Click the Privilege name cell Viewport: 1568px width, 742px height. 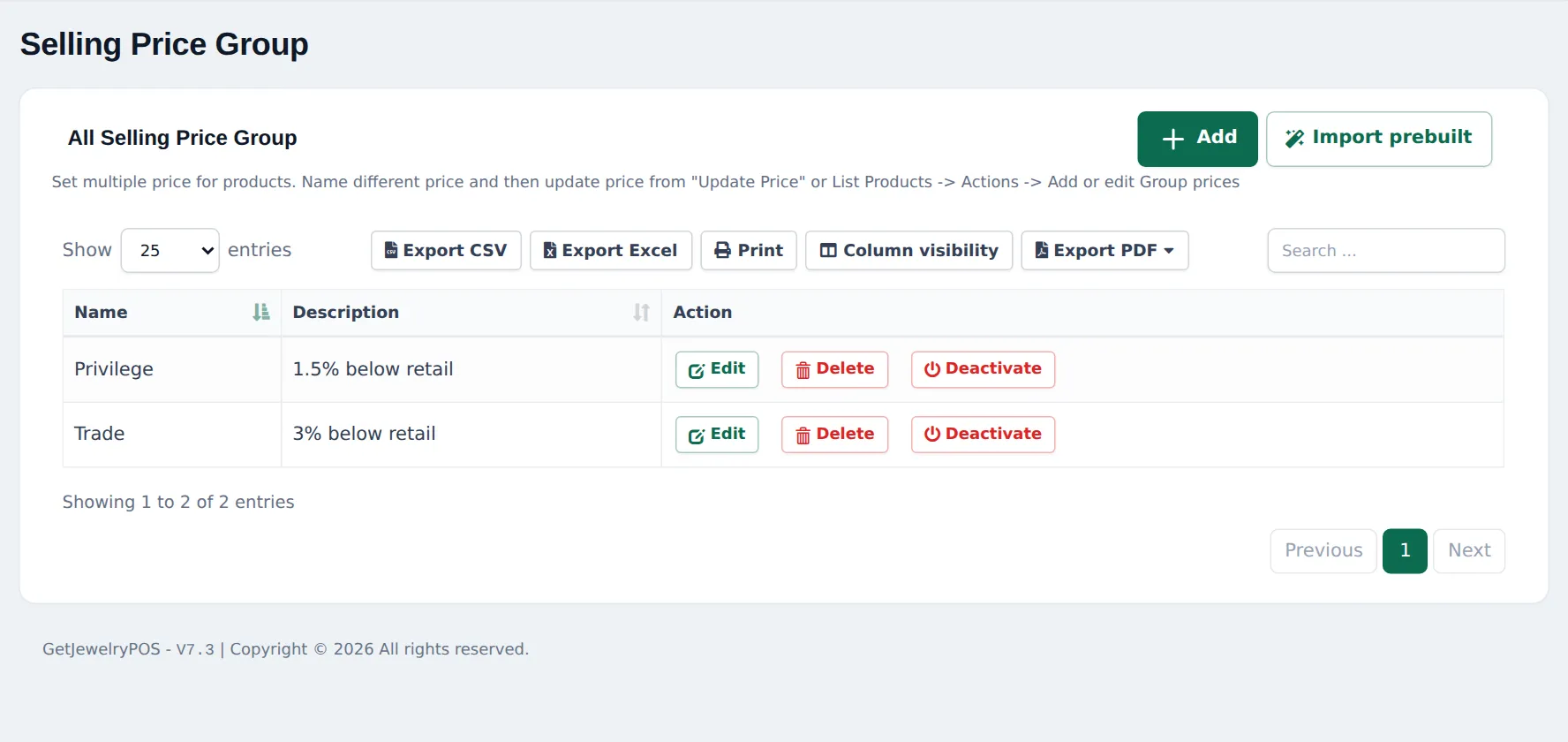click(172, 369)
